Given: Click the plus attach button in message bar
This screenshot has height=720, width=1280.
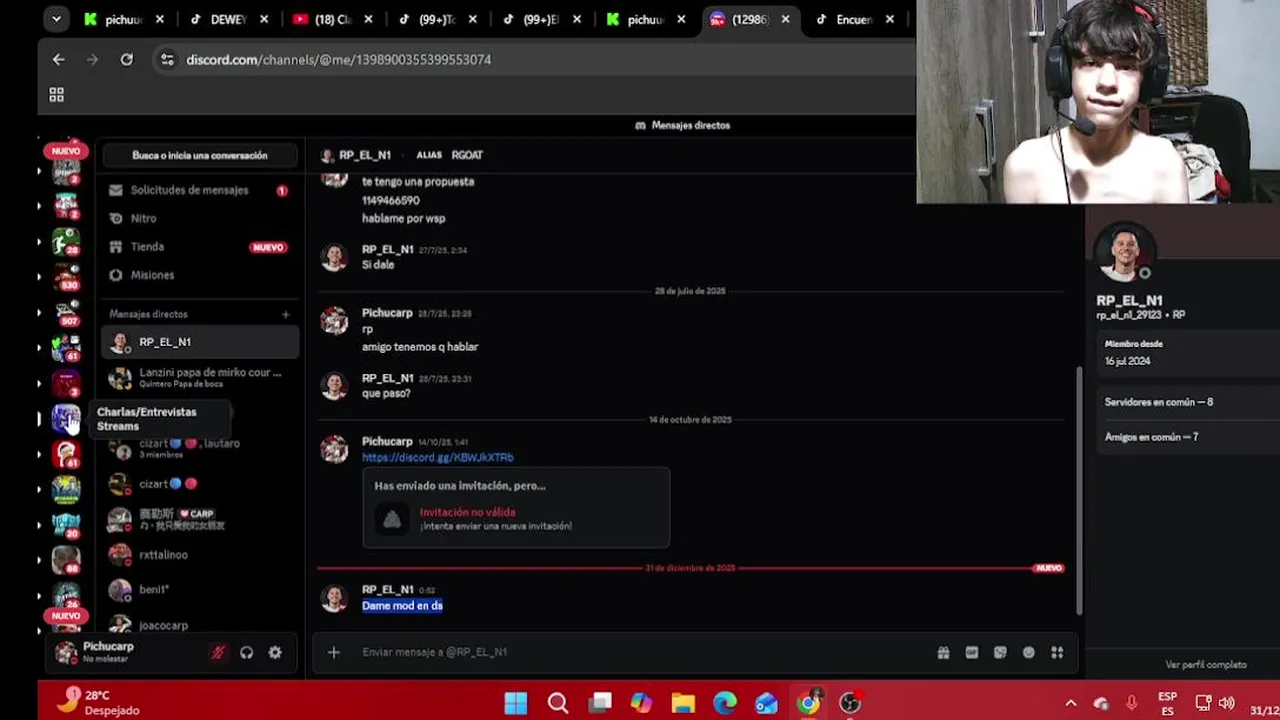Looking at the screenshot, I should pos(334,652).
